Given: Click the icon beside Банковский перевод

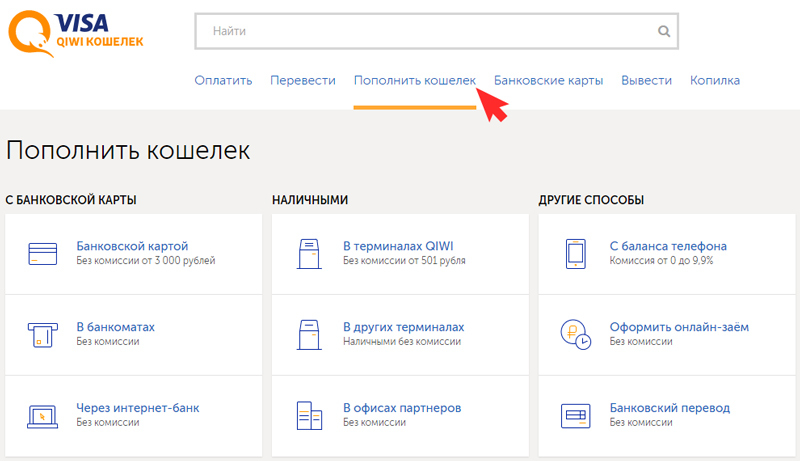Looking at the screenshot, I should pyautogui.click(x=575, y=415).
